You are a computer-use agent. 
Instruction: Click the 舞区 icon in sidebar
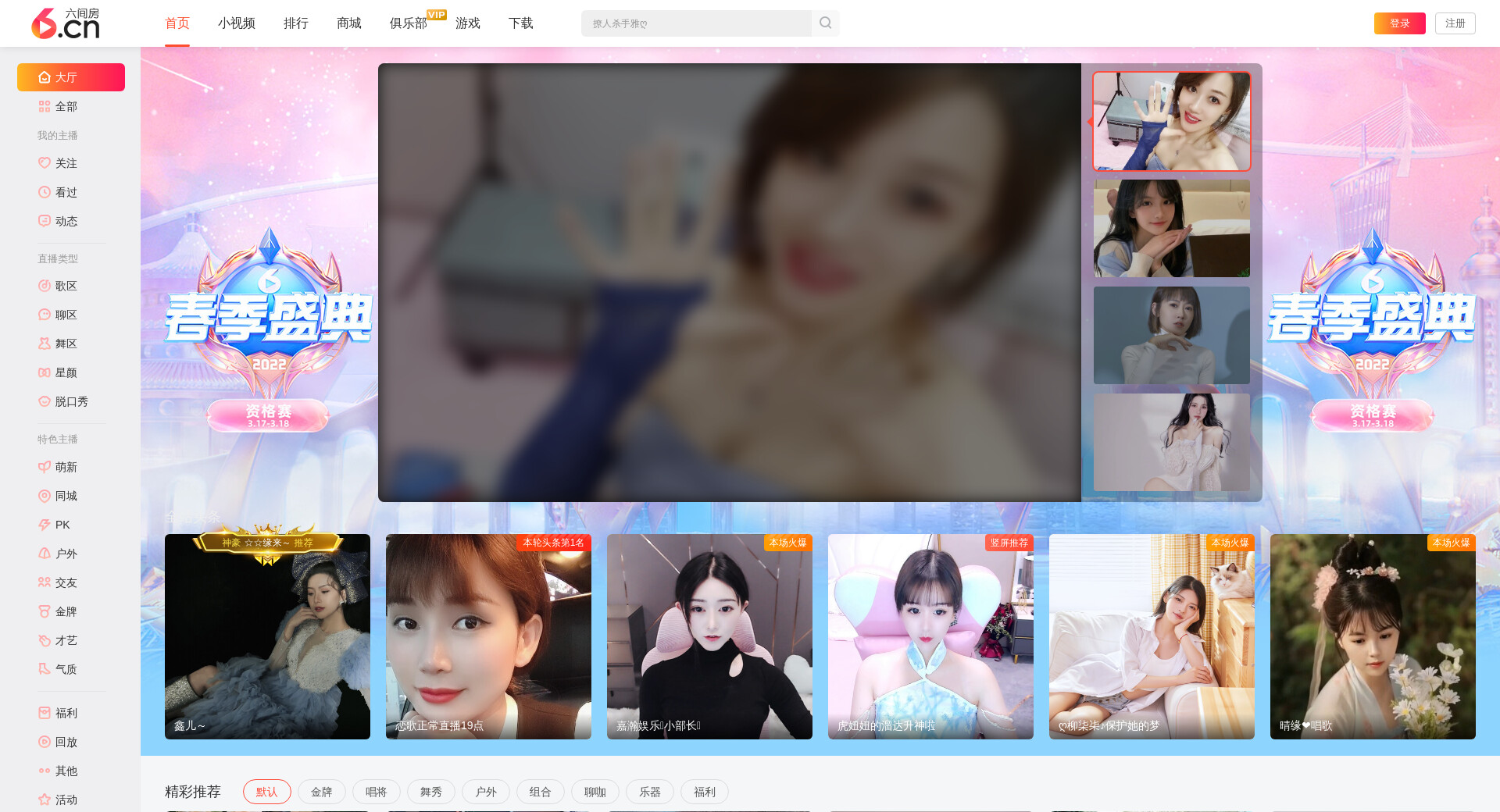pos(45,344)
